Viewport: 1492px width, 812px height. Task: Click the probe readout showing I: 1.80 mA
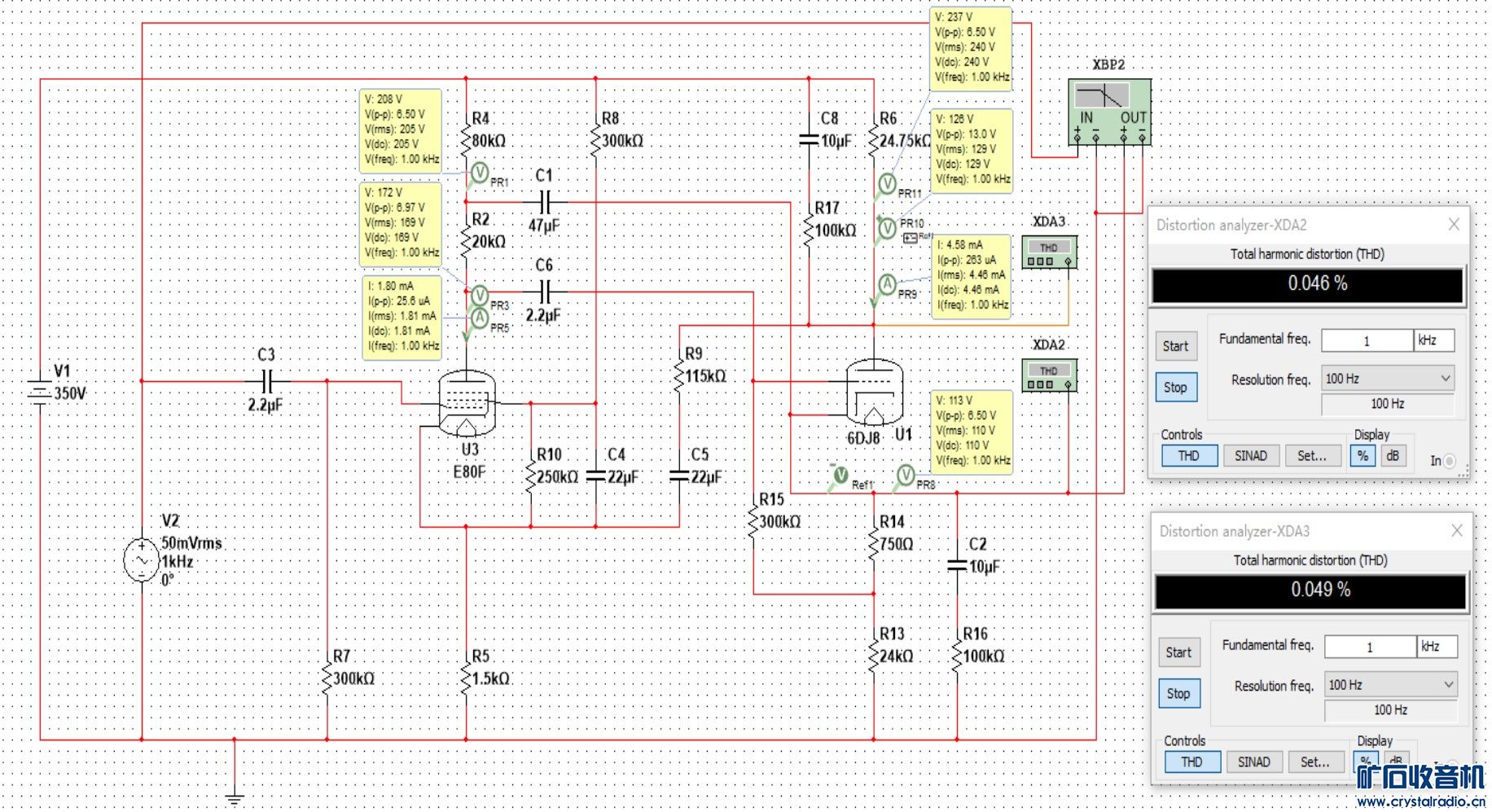(402, 317)
